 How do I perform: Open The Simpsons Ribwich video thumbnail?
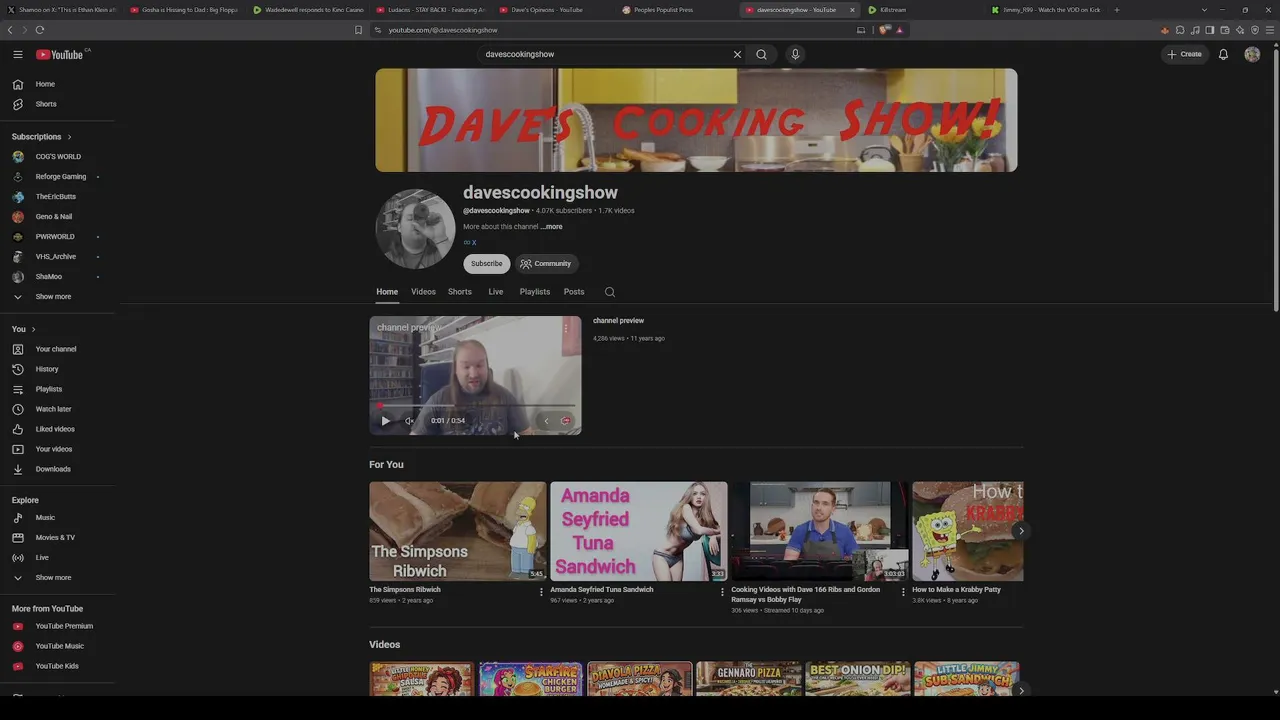(x=458, y=531)
